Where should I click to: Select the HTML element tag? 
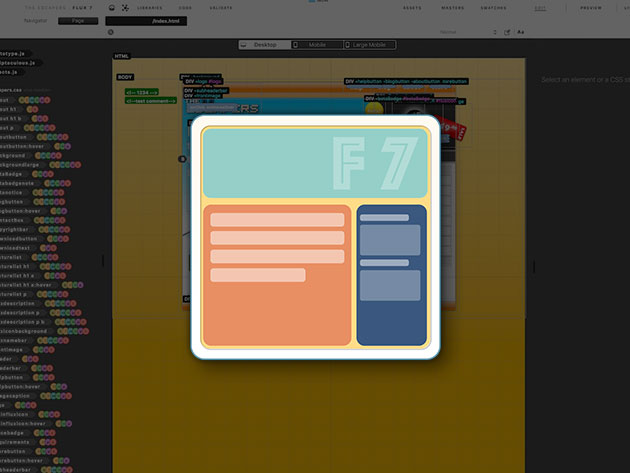click(122, 56)
